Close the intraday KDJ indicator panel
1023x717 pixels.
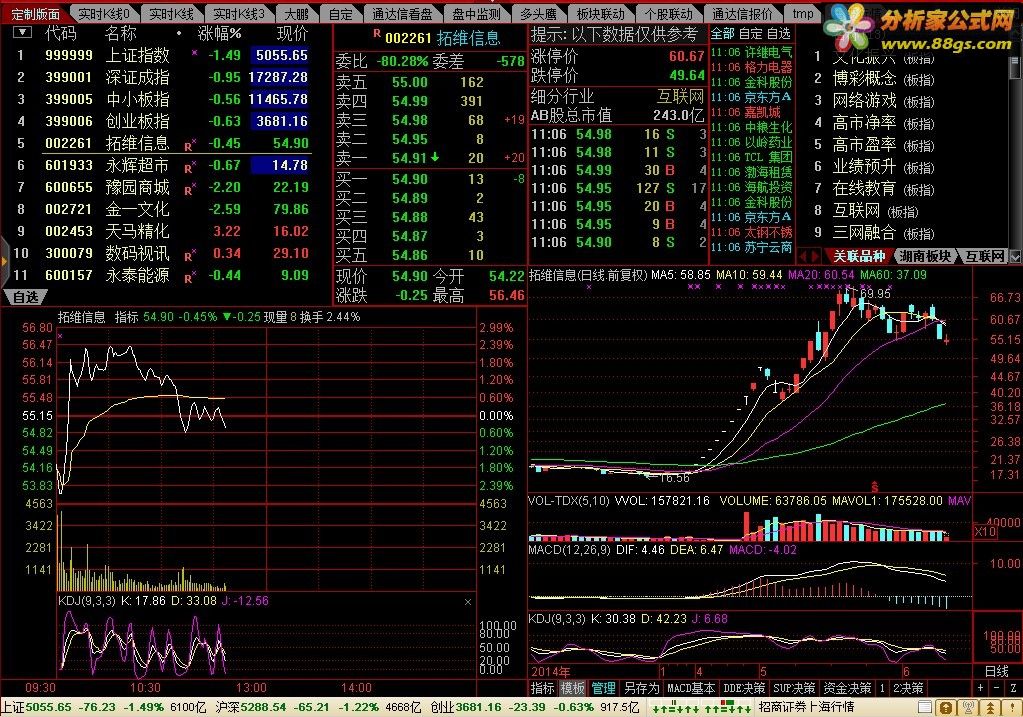click(x=468, y=602)
